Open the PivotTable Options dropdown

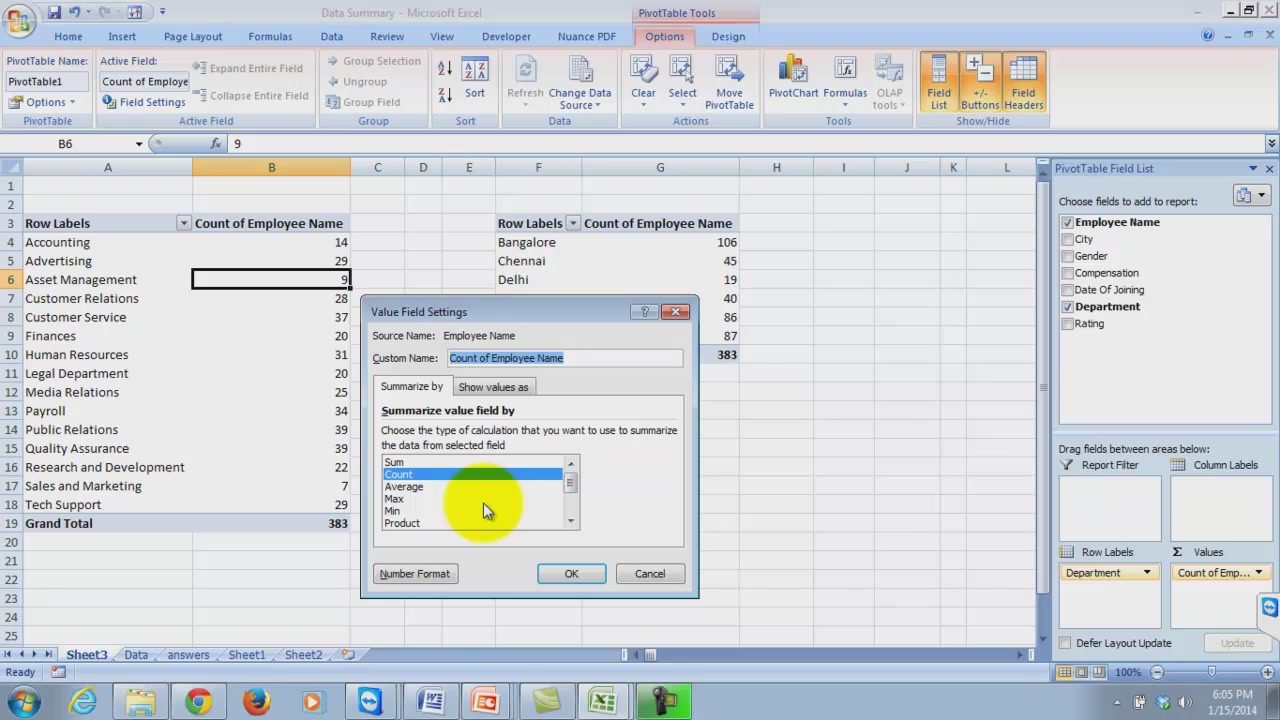coord(42,102)
